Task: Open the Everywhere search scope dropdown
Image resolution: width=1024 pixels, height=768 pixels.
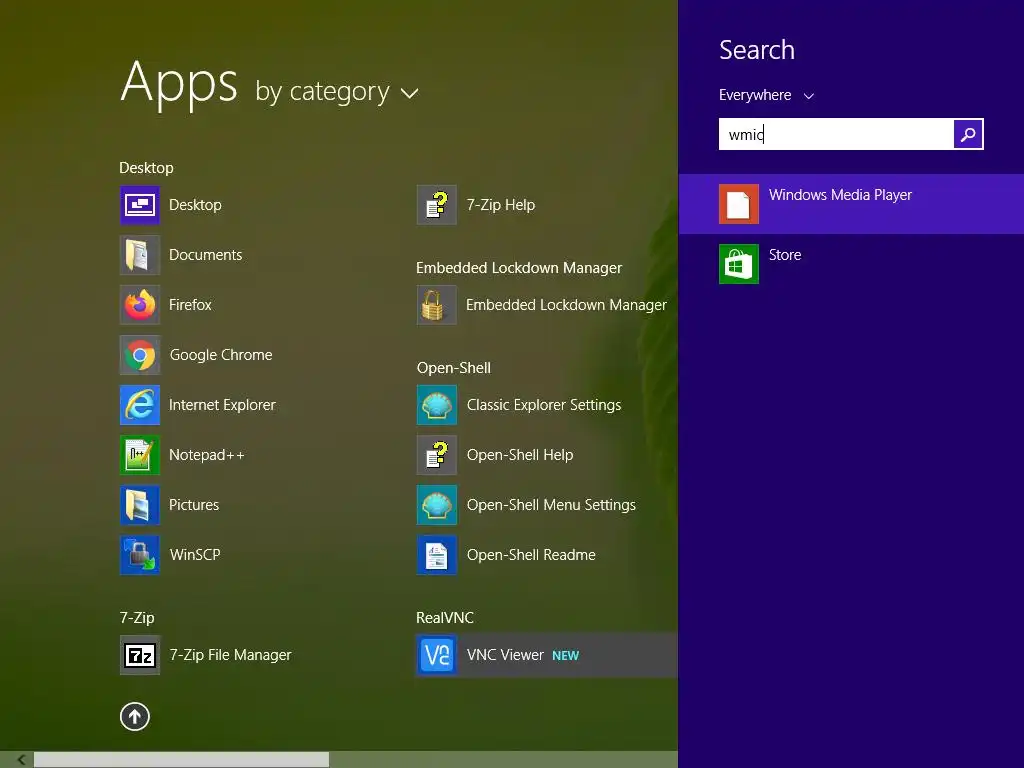Action: (767, 95)
